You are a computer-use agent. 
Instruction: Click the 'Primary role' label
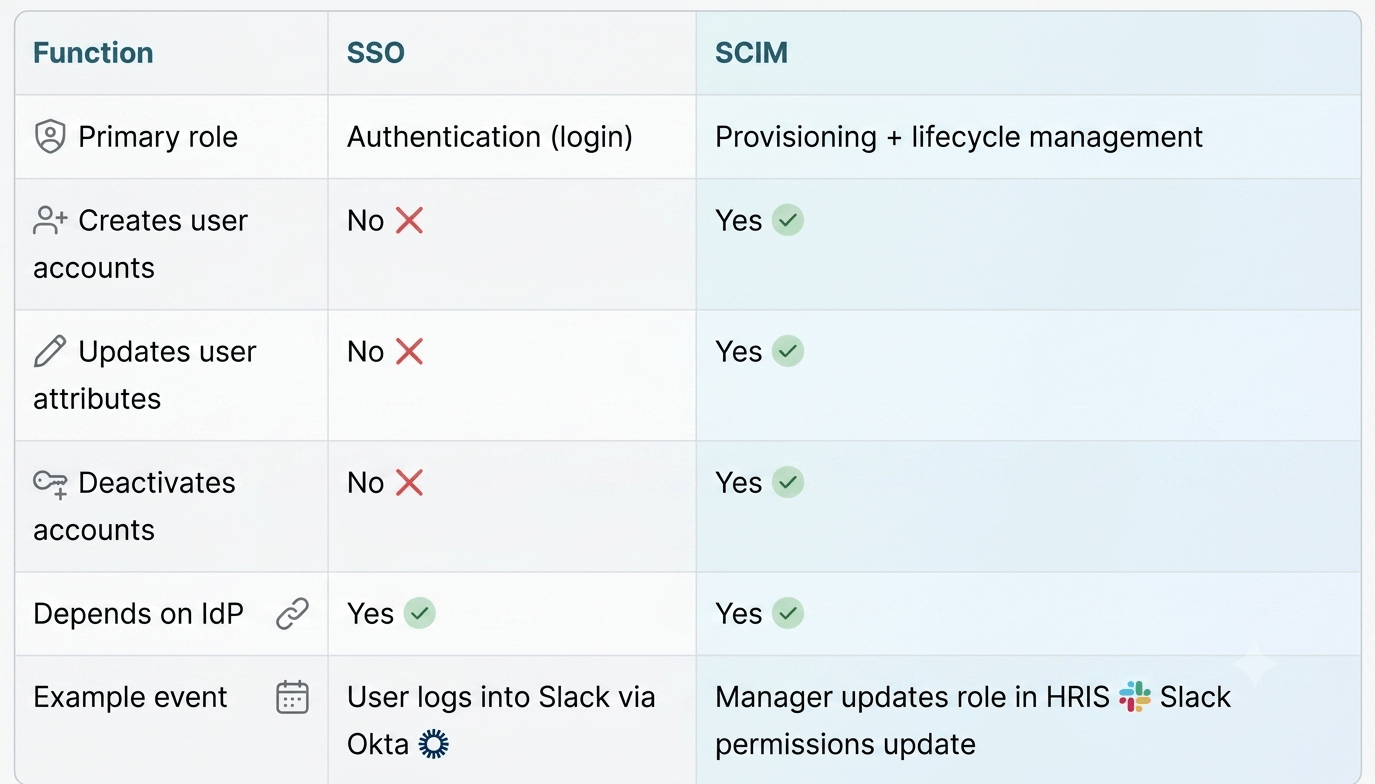158,137
